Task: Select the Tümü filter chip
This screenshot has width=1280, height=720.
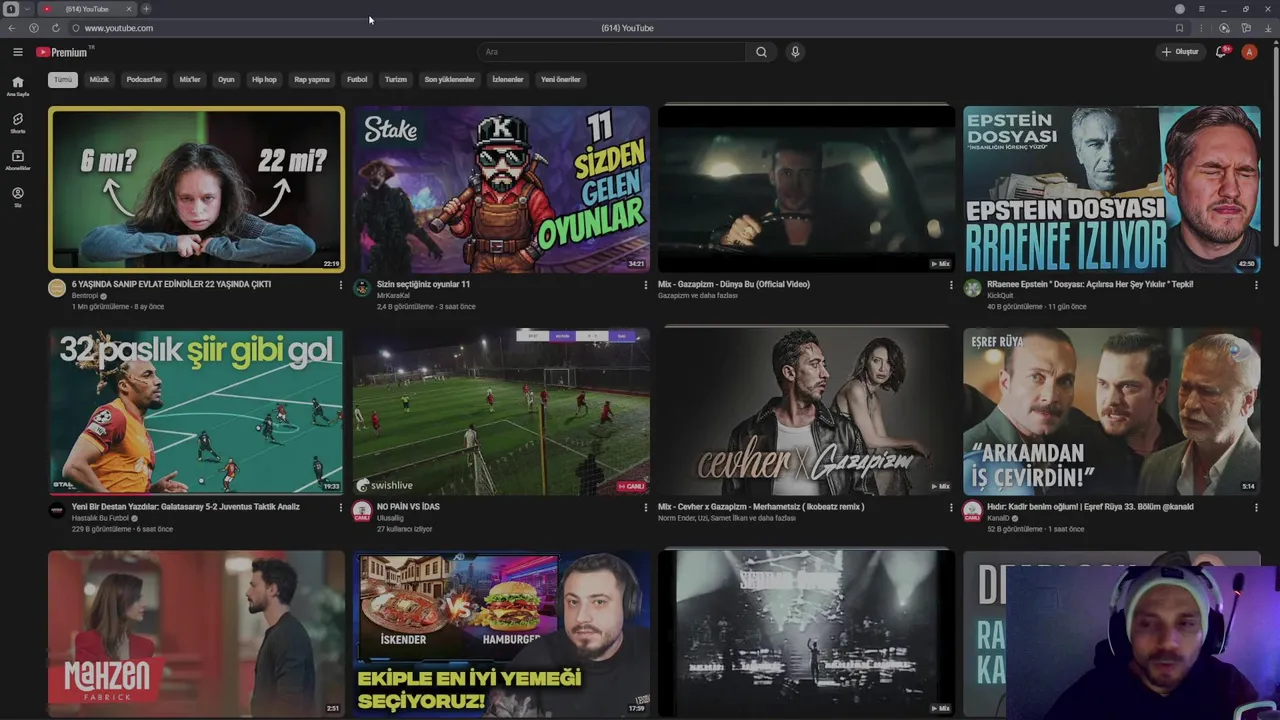Action: pos(63,79)
